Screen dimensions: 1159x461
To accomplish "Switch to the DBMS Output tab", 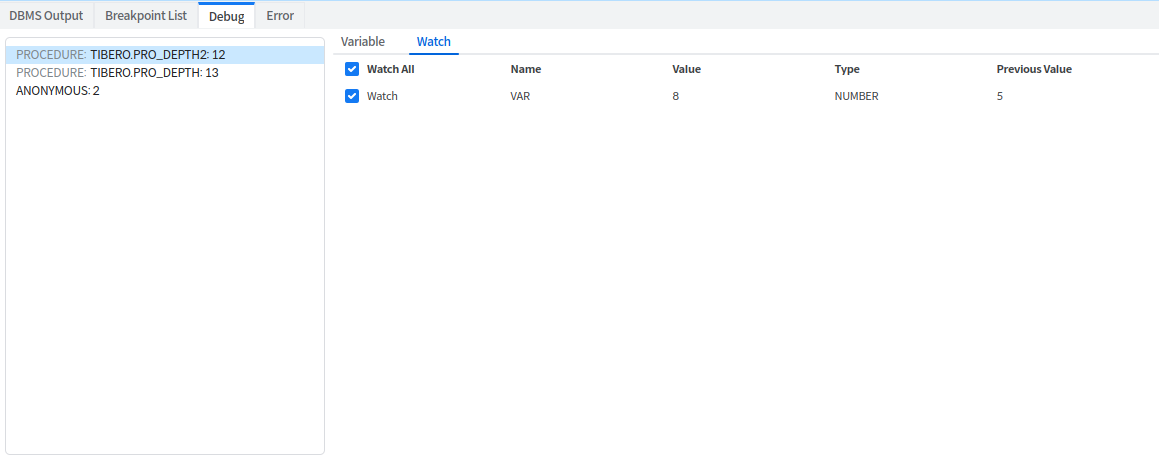I will coord(46,16).
